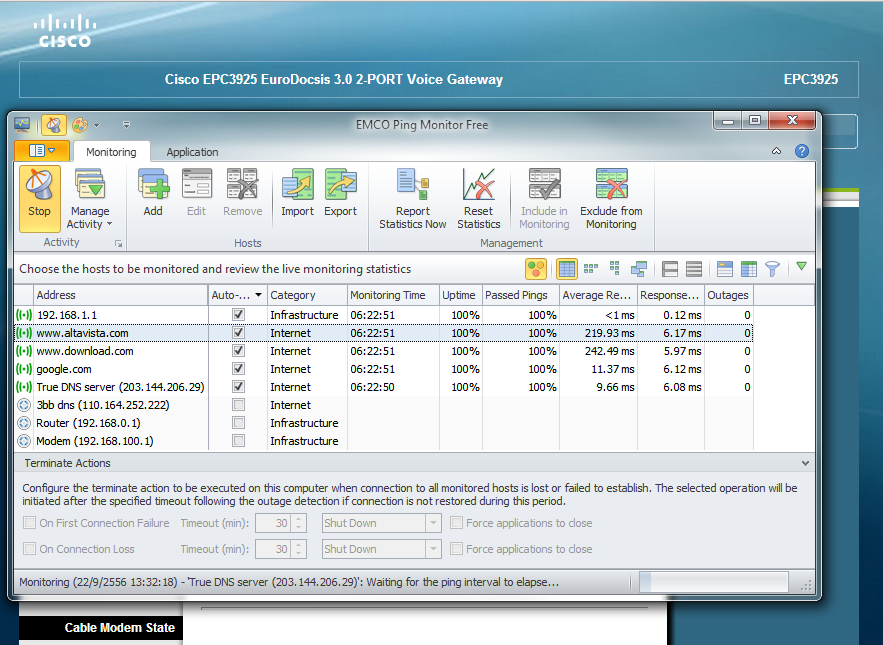883x645 pixels.
Task: Click the Import hosts icon
Action: [x=297, y=187]
